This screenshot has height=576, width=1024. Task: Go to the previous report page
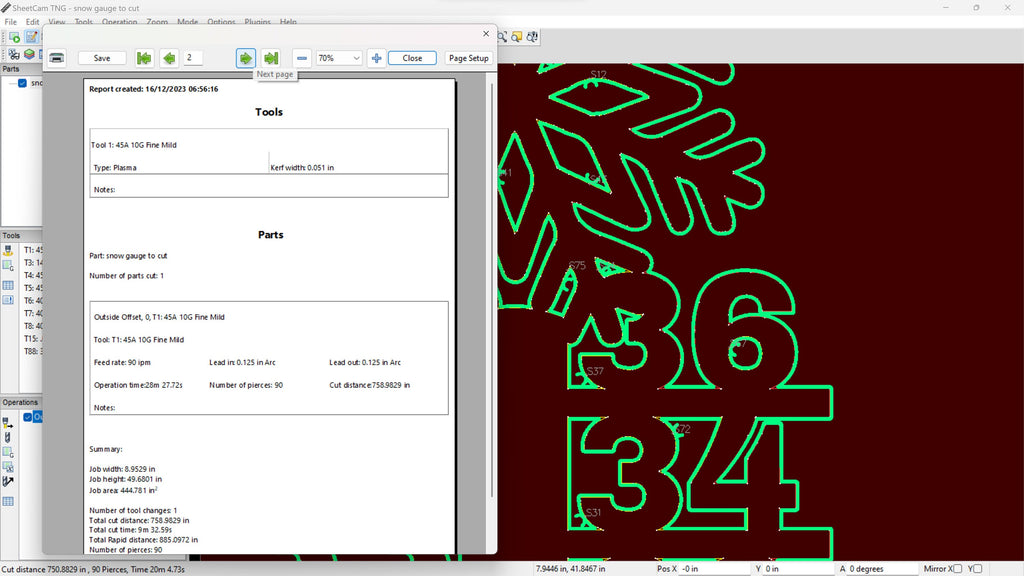[169, 58]
